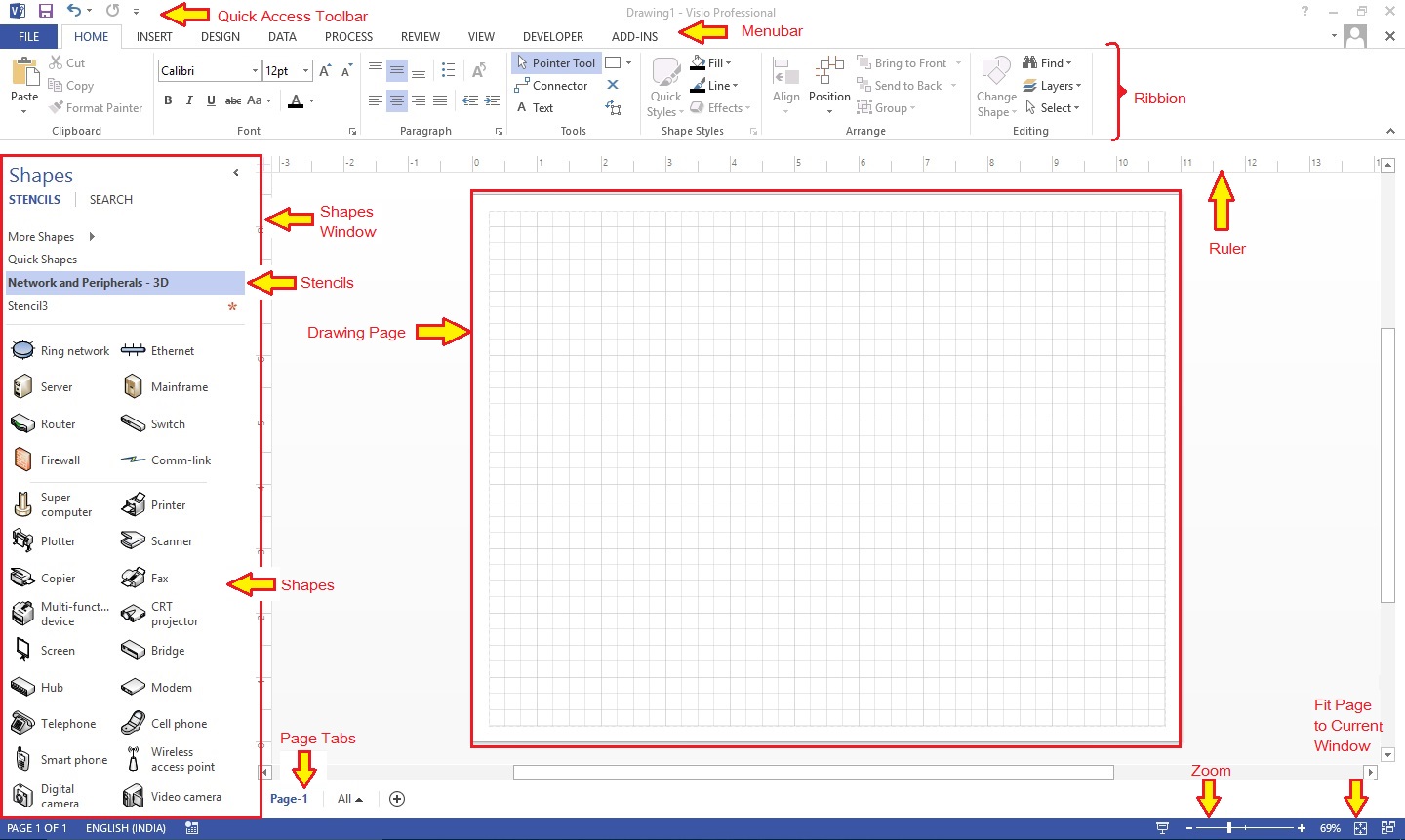Toggle bold formatting
The height and width of the screenshot is (840, 1405).
point(167,100)
